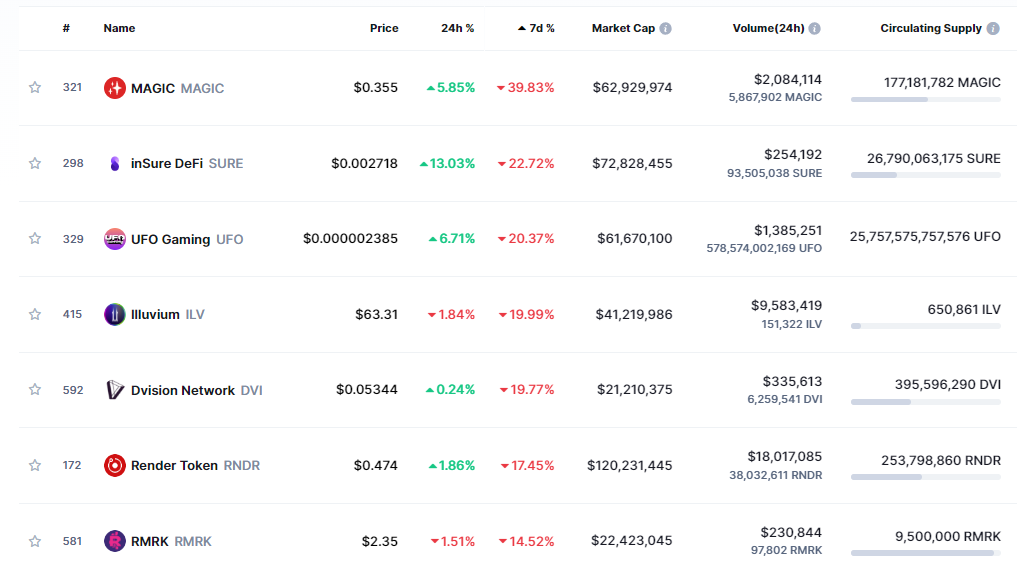Sort by the Name column header

click(119, 29)
